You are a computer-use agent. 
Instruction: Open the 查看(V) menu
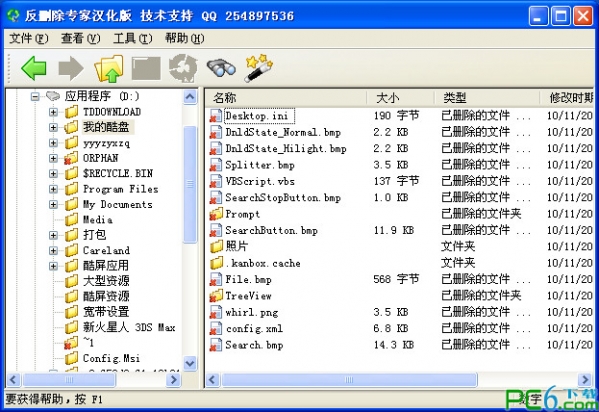80,38
